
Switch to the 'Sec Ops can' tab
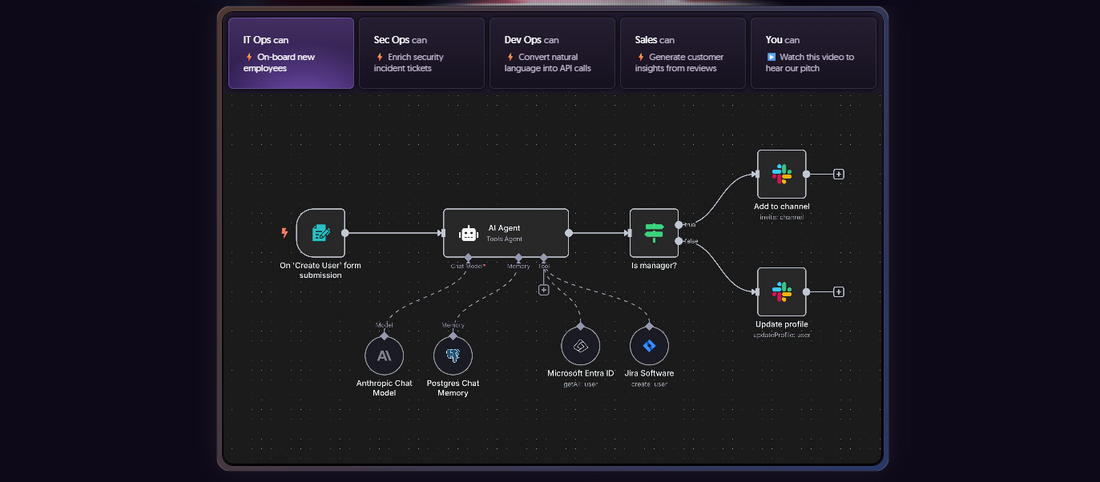click(421, 53)
